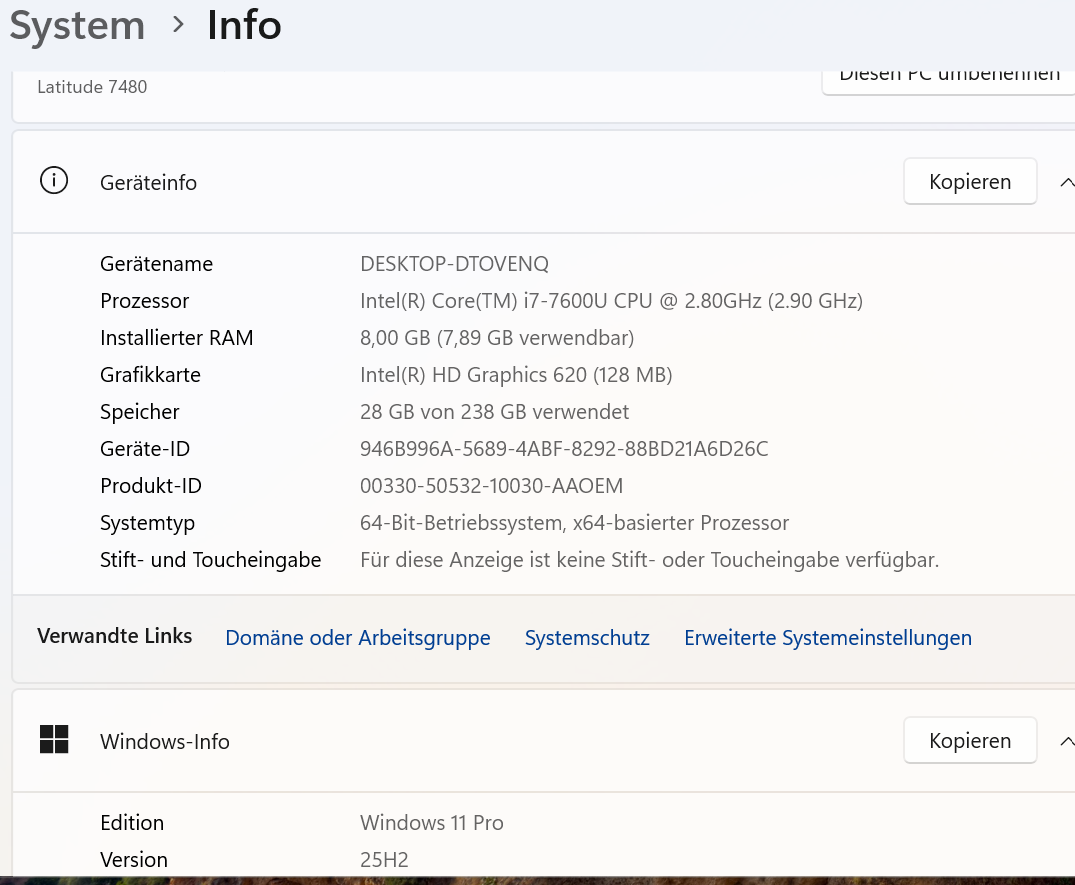Viewport: 1075px width, 885px height.
Task: Click the Geräte-ID label
Action: pyautogui.click(x=145, y=449)
